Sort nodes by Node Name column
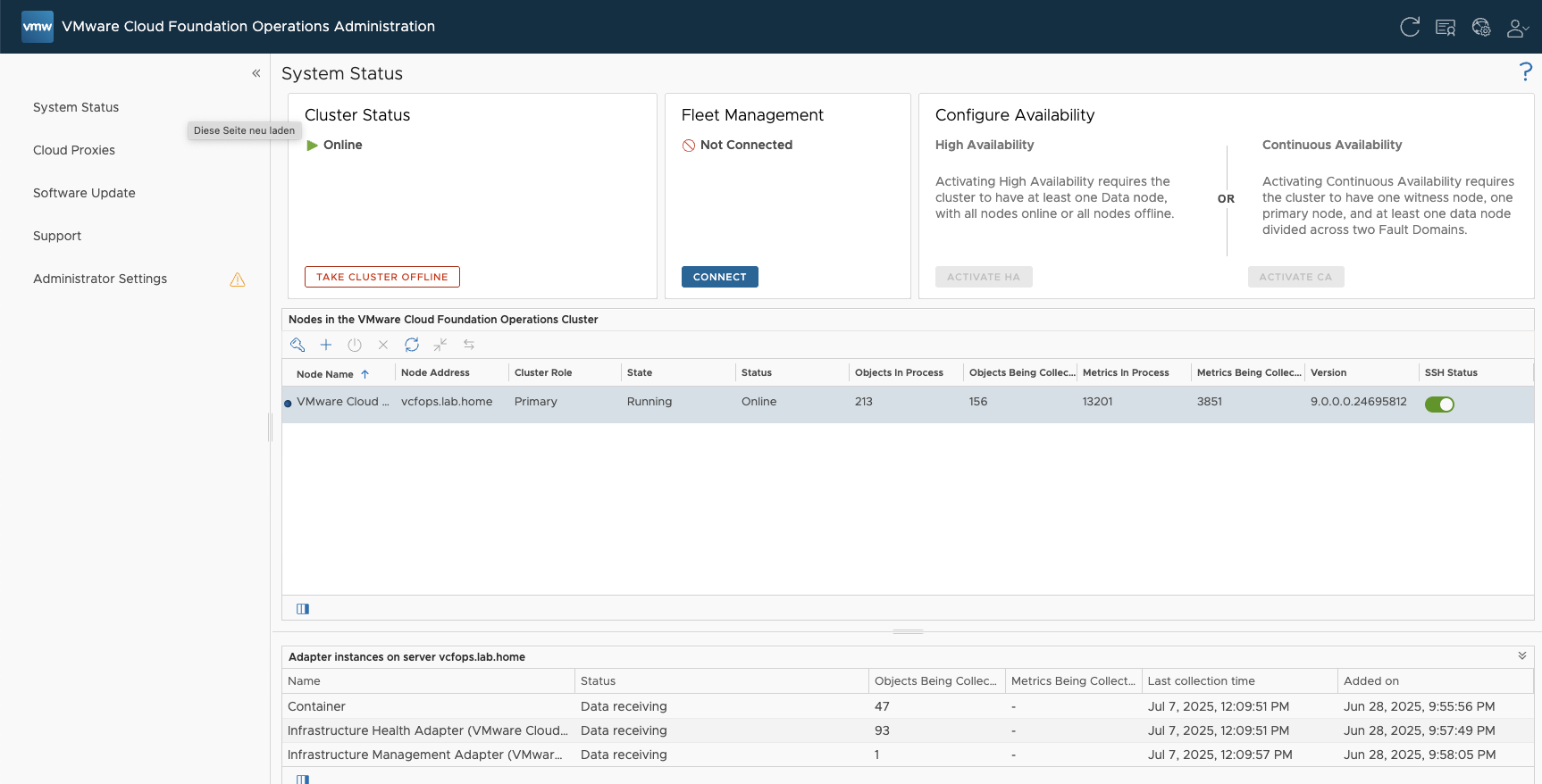The width and height of the screenshot is (1542, 784). 325,374
